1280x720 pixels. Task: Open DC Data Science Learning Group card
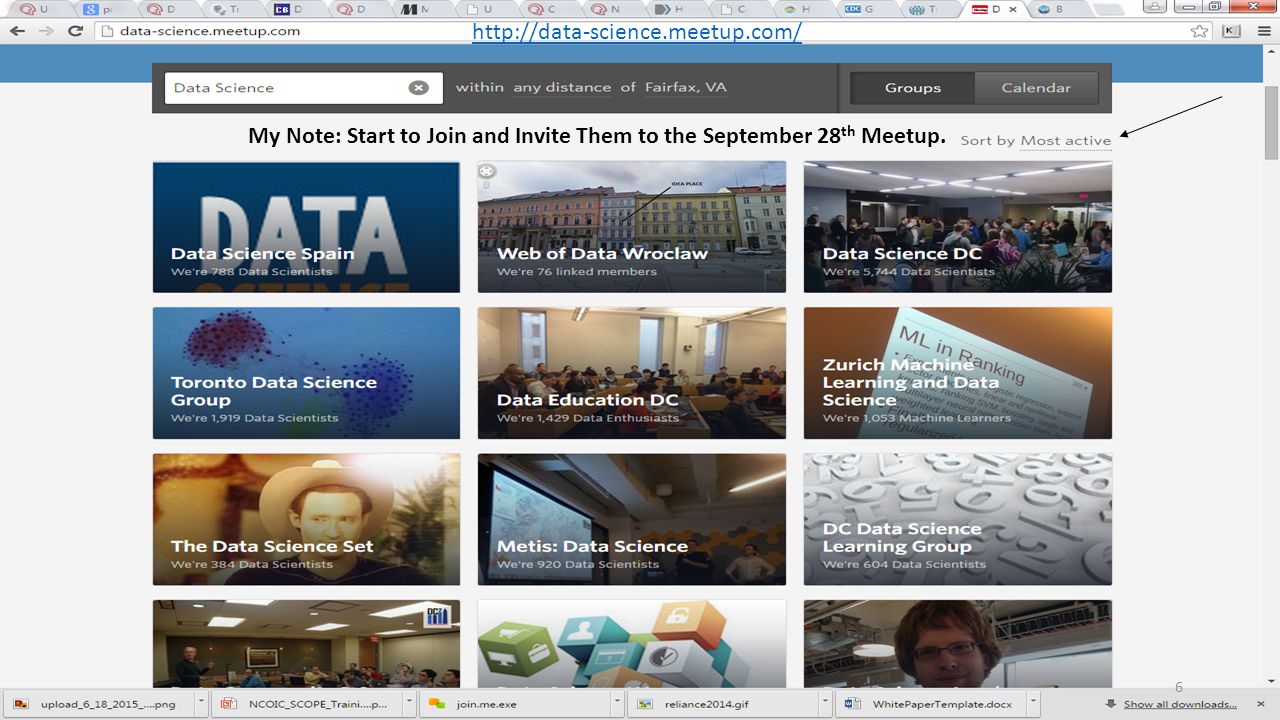[958, 519]
